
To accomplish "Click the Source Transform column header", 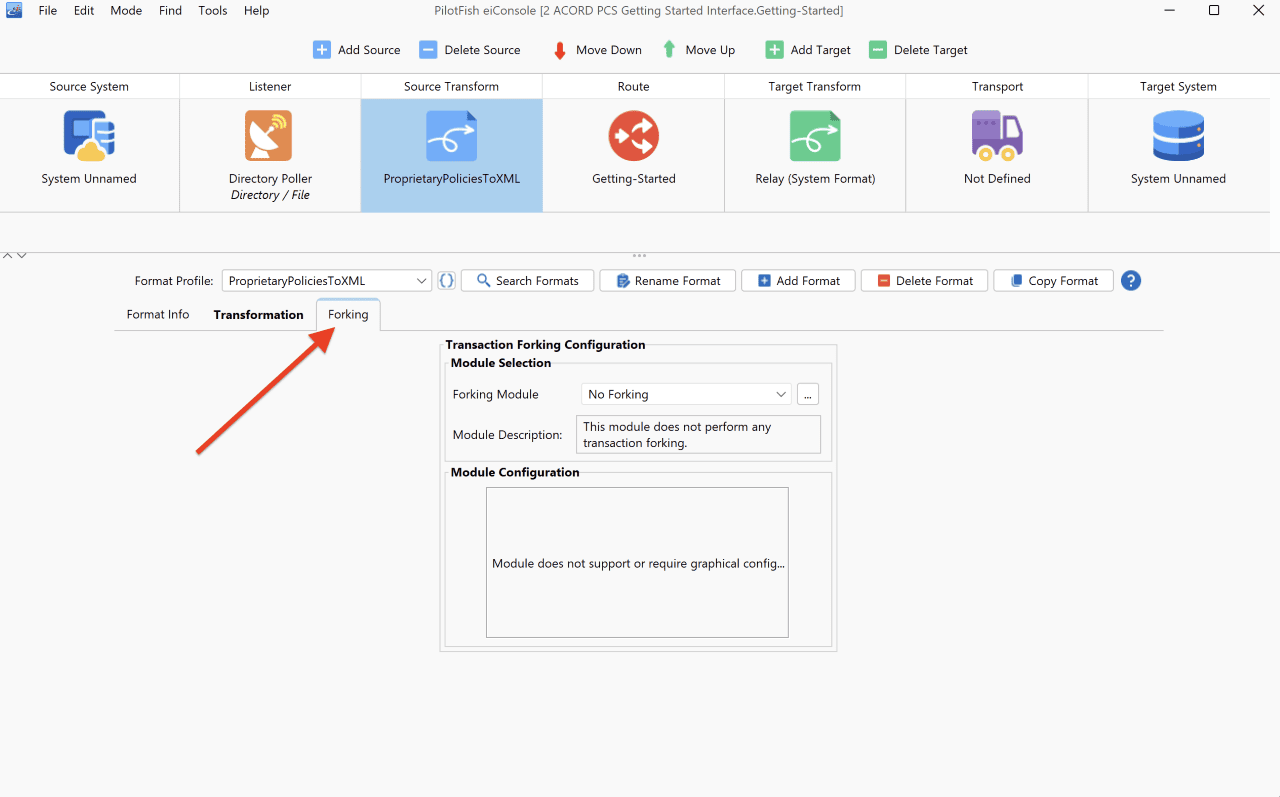I will (x=452, y=86).
